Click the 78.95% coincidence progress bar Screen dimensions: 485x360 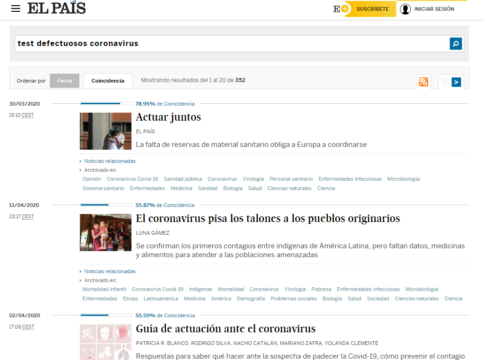tap(106, 104)
